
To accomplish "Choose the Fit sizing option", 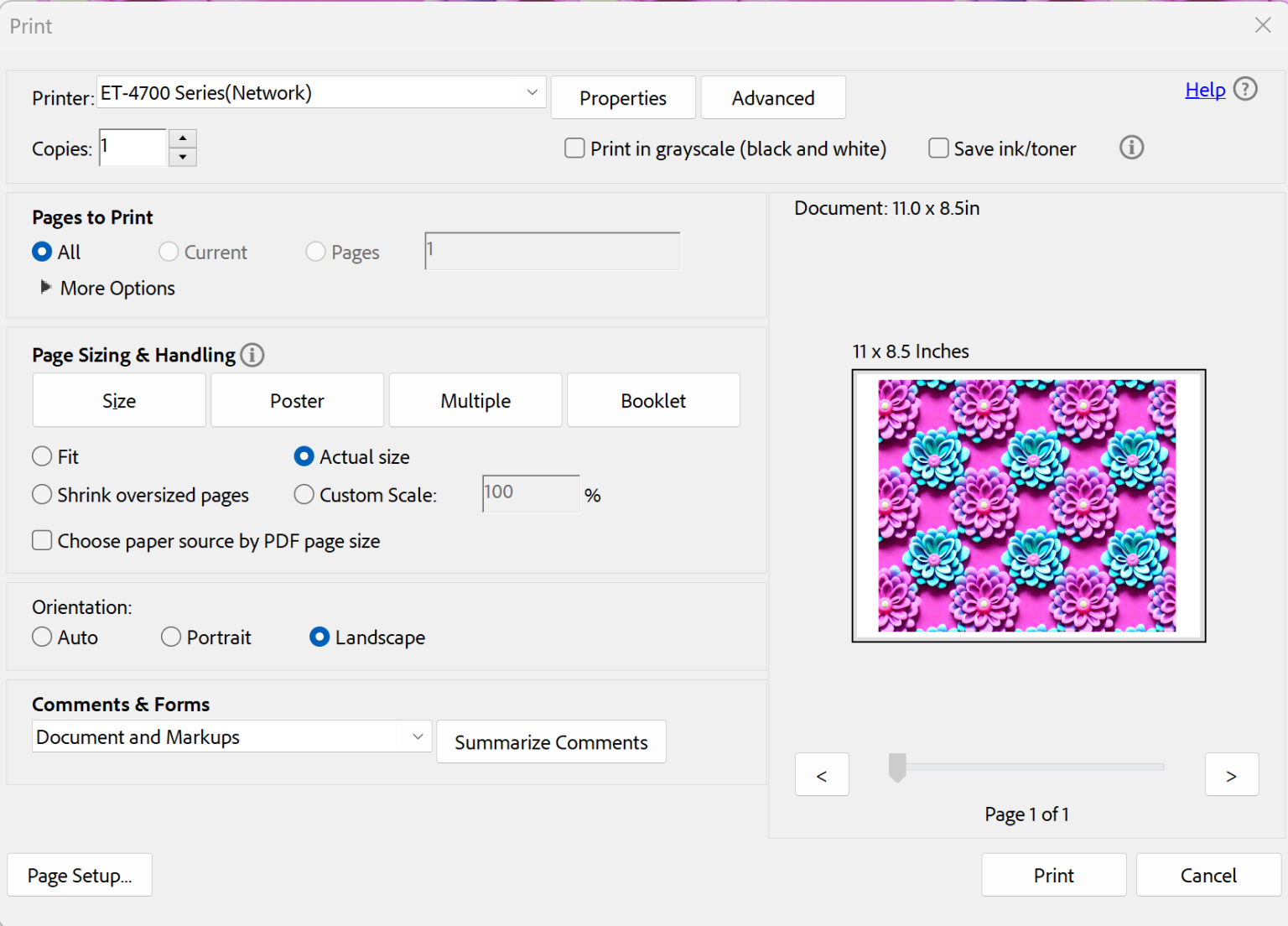I will (42, 456).
